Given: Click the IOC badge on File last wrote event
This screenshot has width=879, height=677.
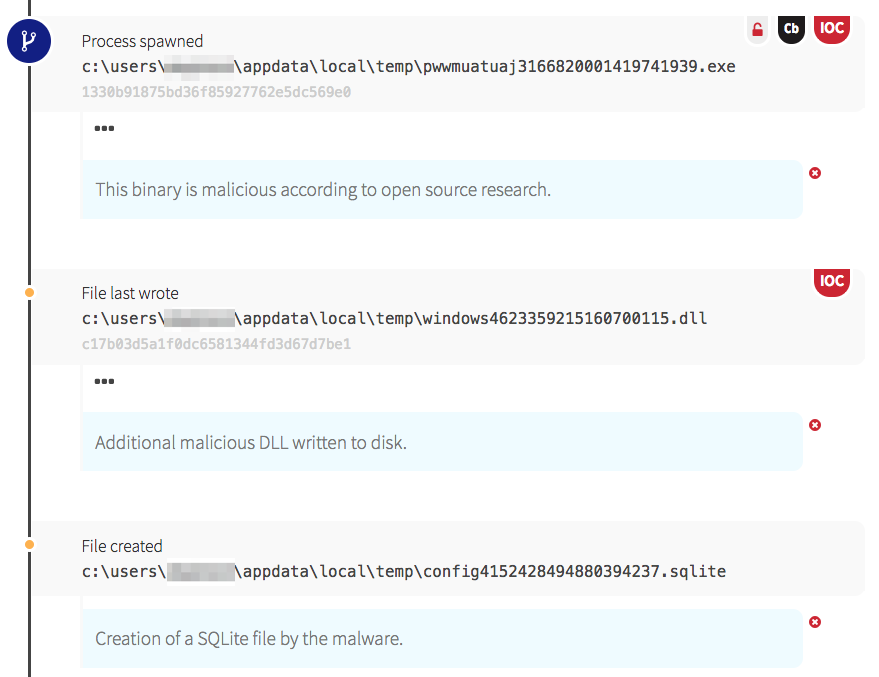Looking at the screenshot, I should tap(832, 281).
